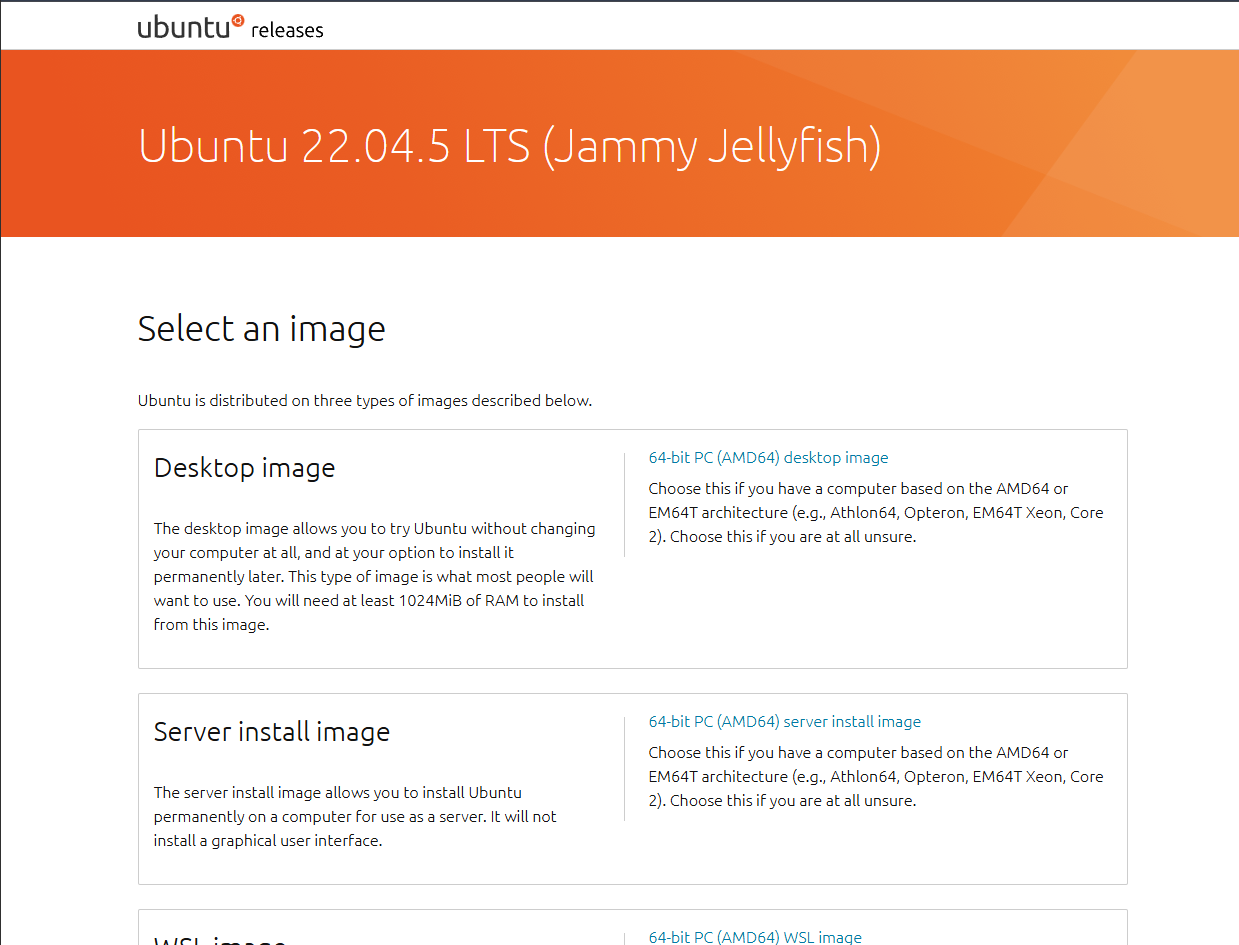Click the AMD64 architecture text under server link
Viewport: 1239px width, 945px height.
pos(876,777)
